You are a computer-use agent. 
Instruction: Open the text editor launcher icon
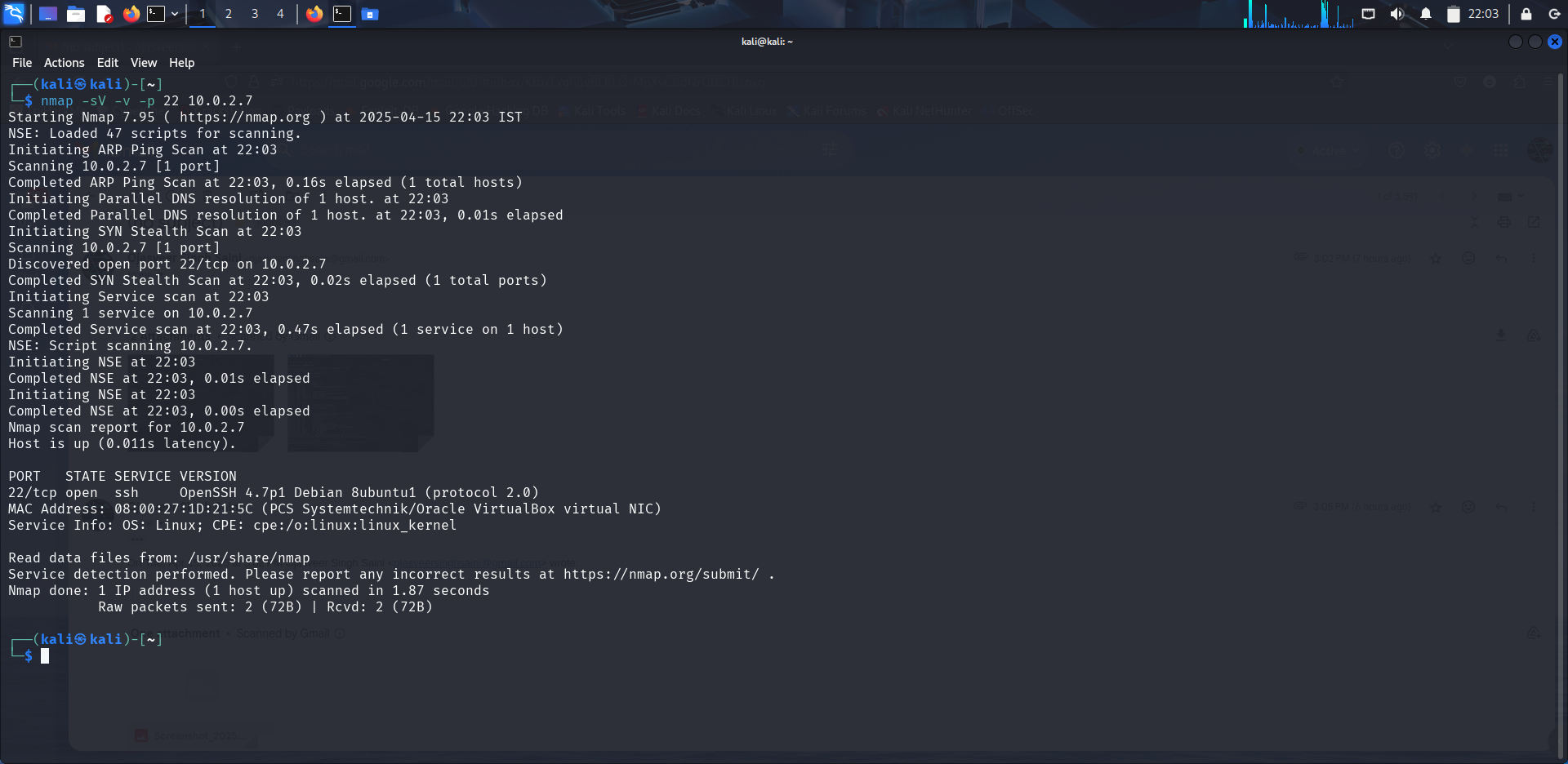tap(104, 14)
